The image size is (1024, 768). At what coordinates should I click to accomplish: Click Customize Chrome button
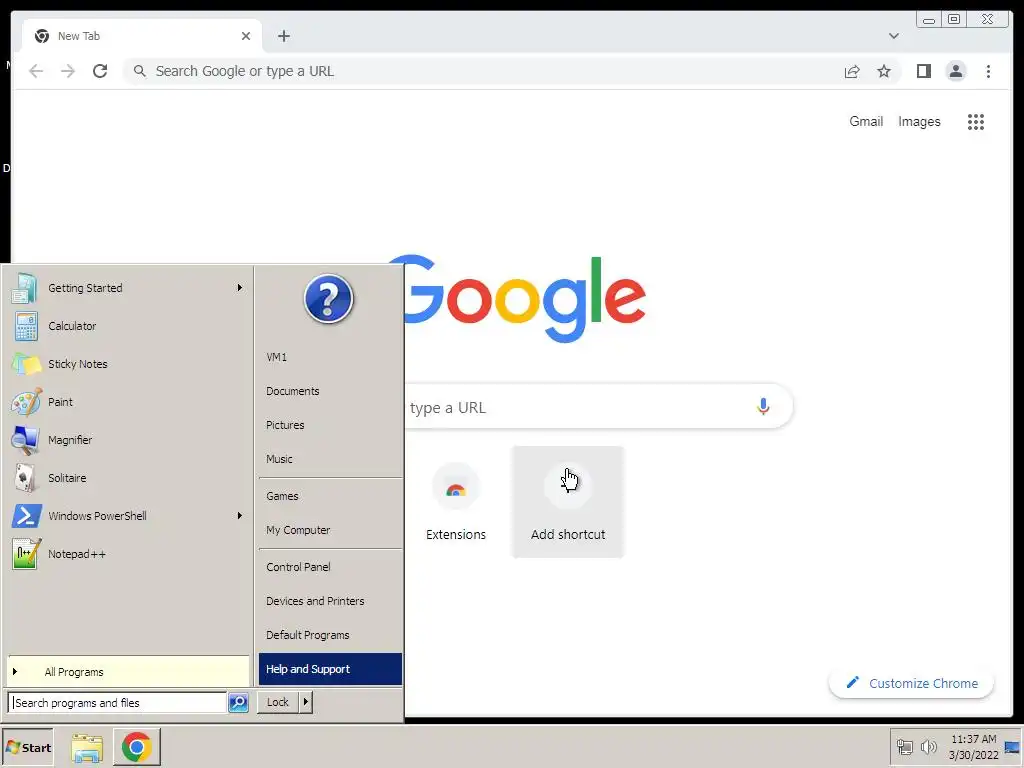pos(912,684)
